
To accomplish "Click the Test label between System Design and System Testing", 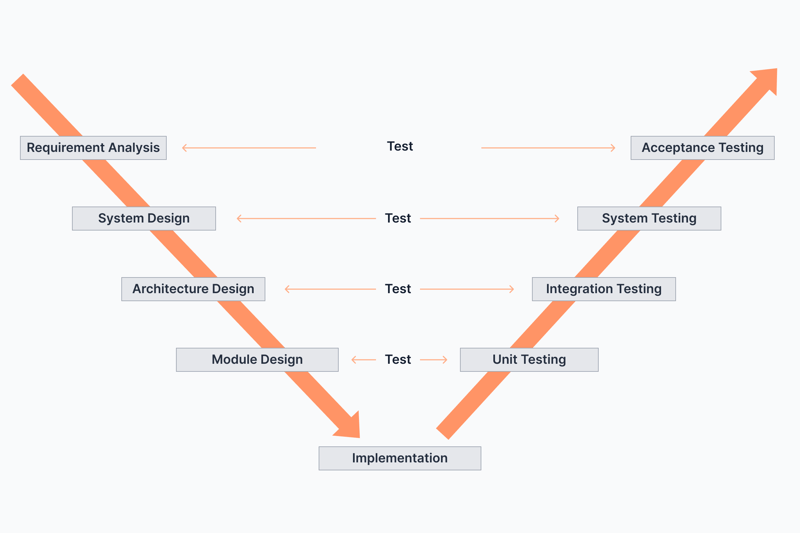I will (398, 218).
